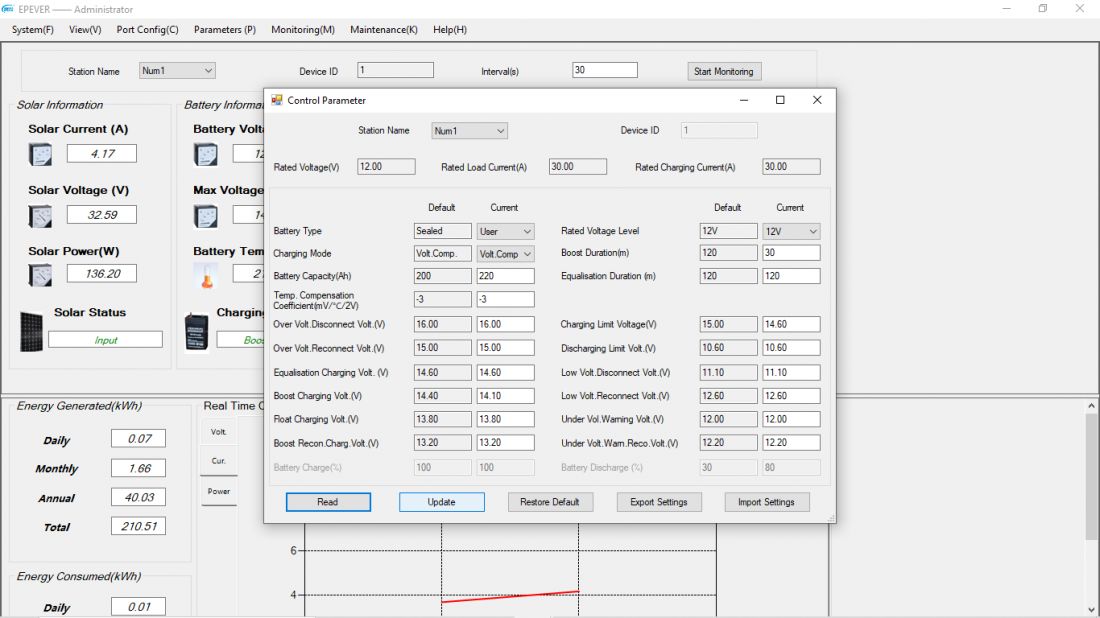Select the Cur. chart tab
Image resolution: width=1100 pixels, height=618 pixels.
pos(219,462)
